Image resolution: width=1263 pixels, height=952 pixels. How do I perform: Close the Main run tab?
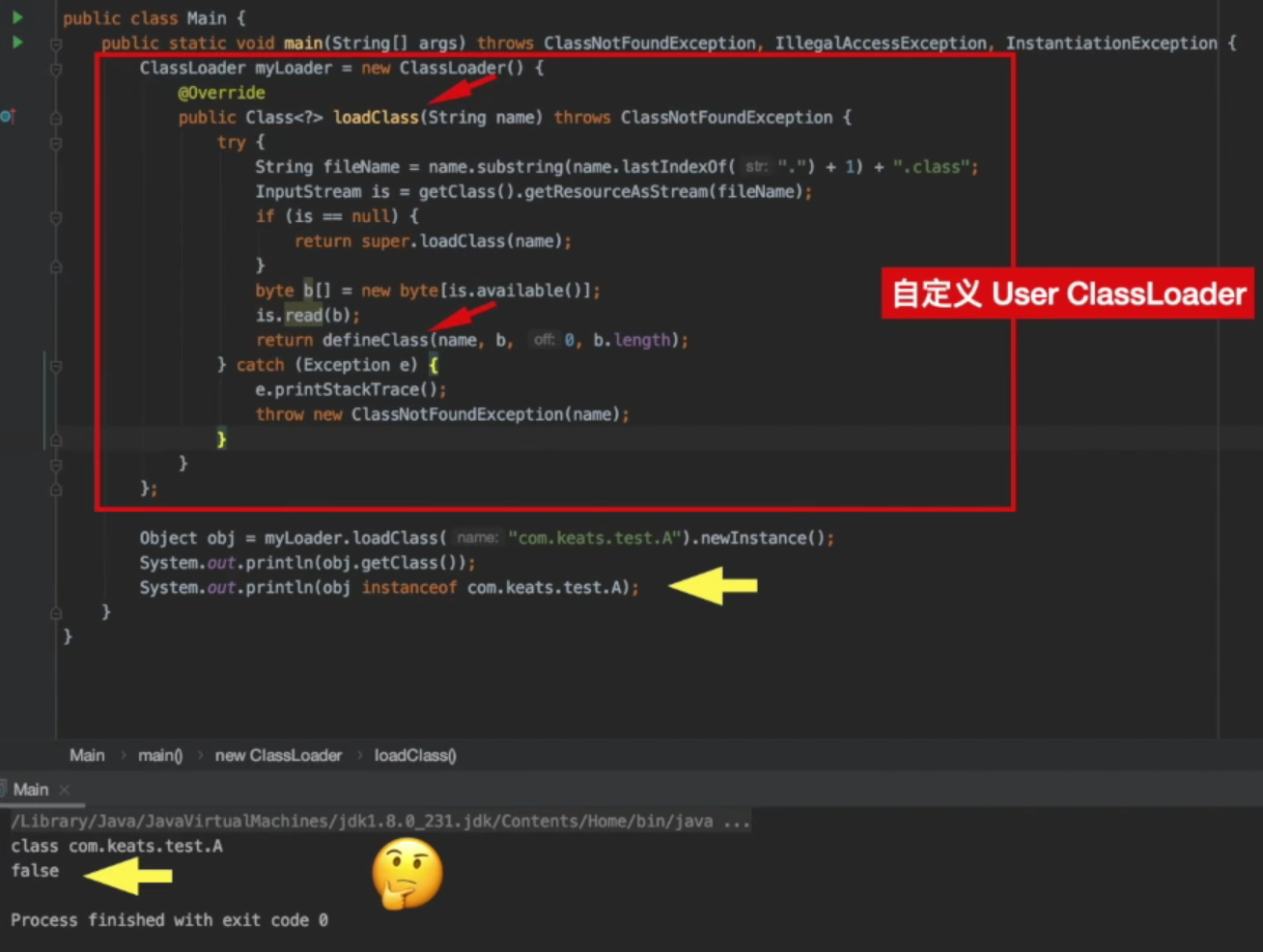click(65, 790)
